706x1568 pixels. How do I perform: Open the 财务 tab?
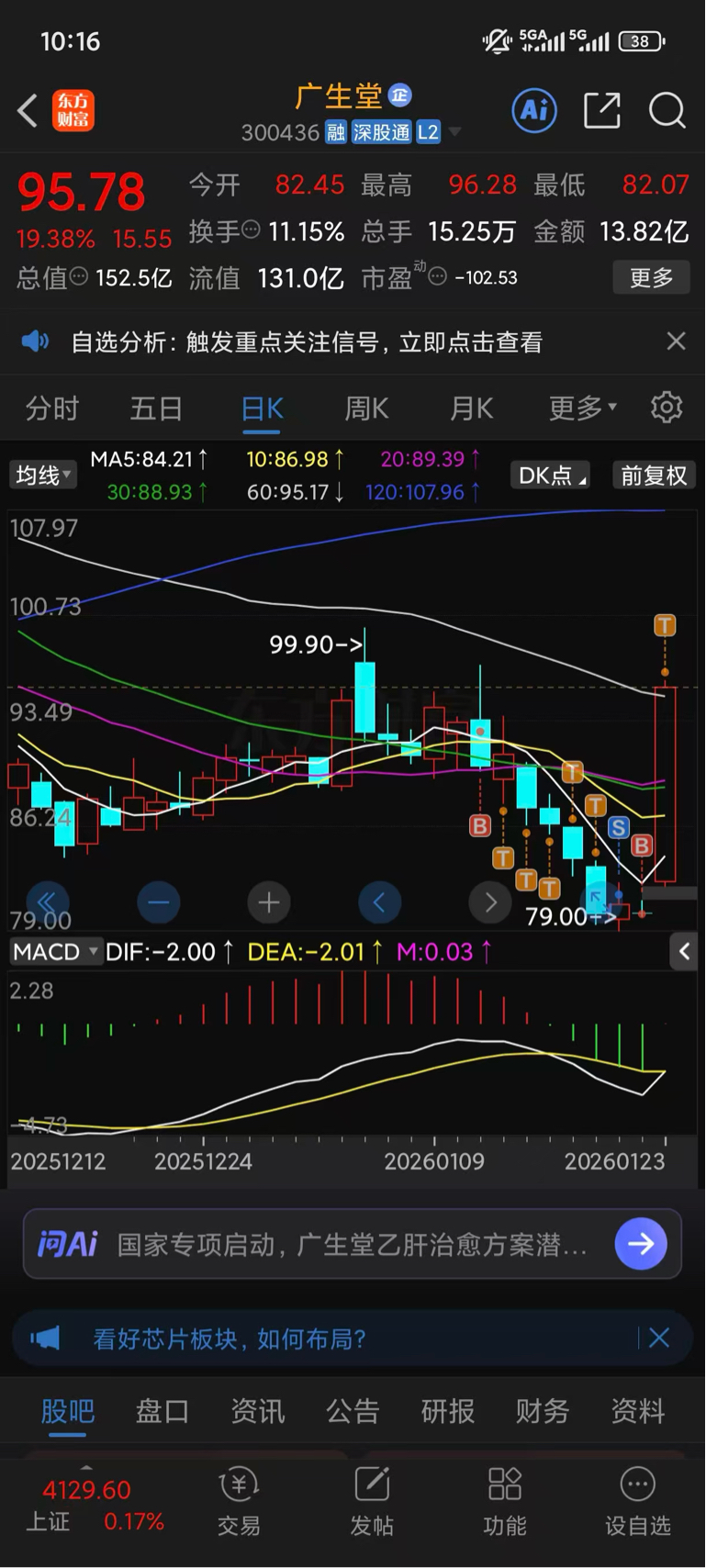(x=543, y=1411)
